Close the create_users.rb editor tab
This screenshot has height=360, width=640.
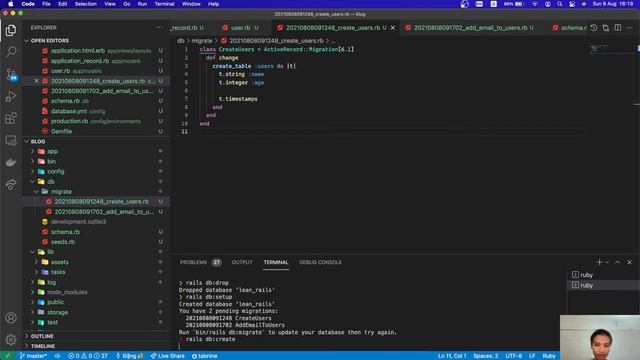click(x=393, y=28)
